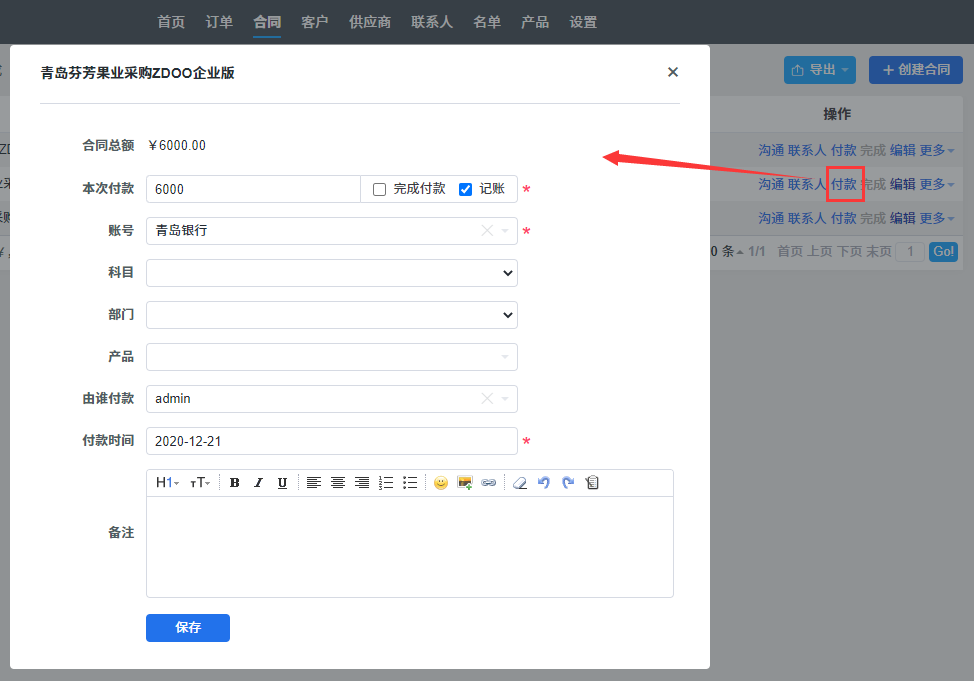Click inside the 备注 remarks text area

click(410, 547)
